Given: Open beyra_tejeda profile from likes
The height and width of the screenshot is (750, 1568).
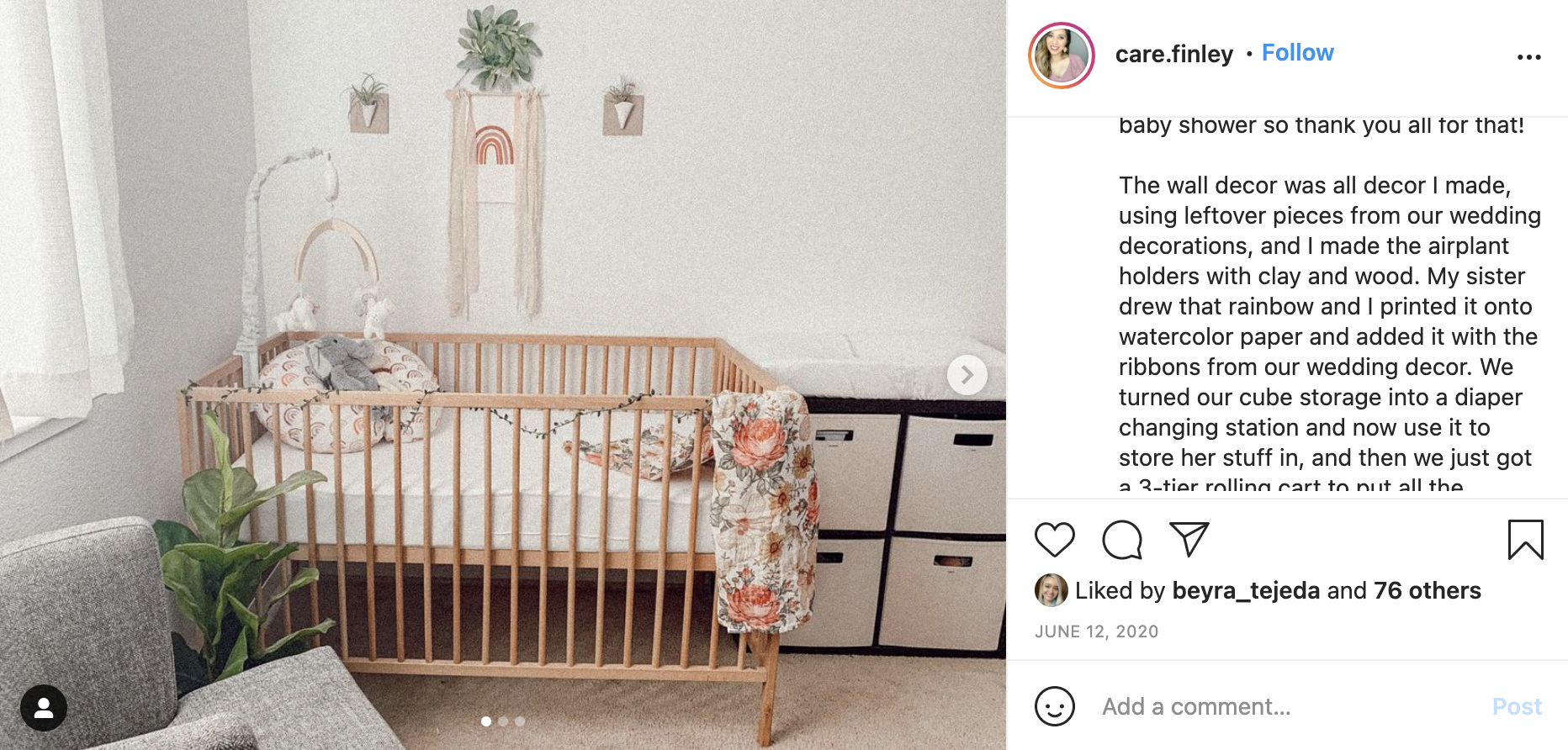Looking at the screenshot, I should click(x=1246, y=590).
